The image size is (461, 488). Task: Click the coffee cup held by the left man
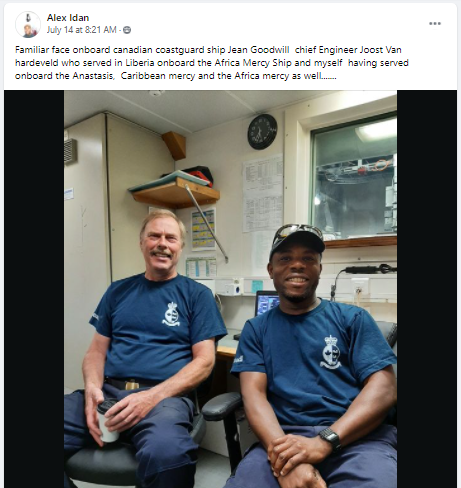(108, 421)
